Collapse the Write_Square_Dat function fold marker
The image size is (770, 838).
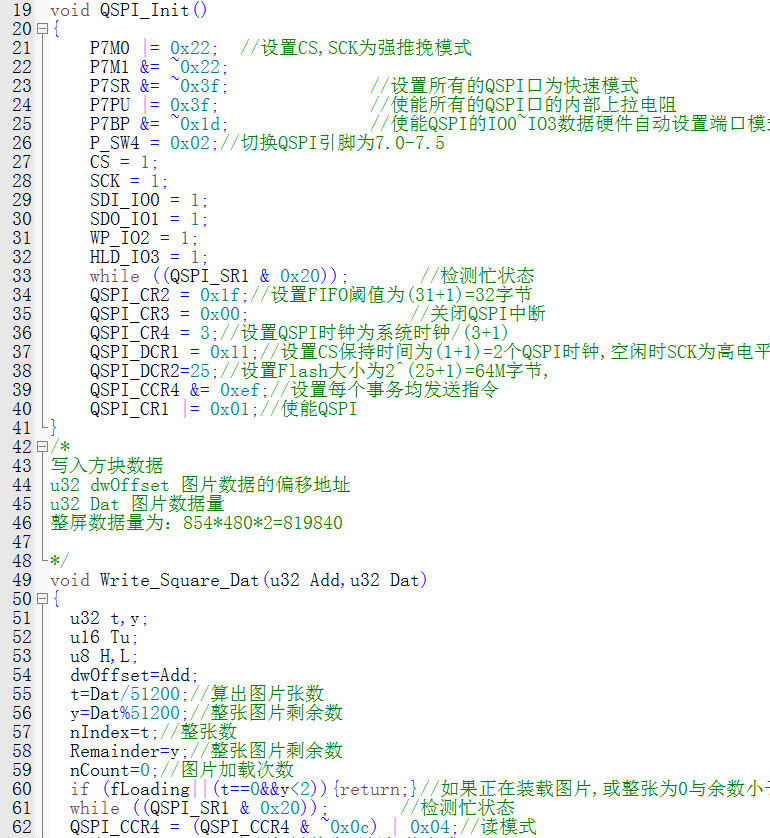click(x=41, y=599)
